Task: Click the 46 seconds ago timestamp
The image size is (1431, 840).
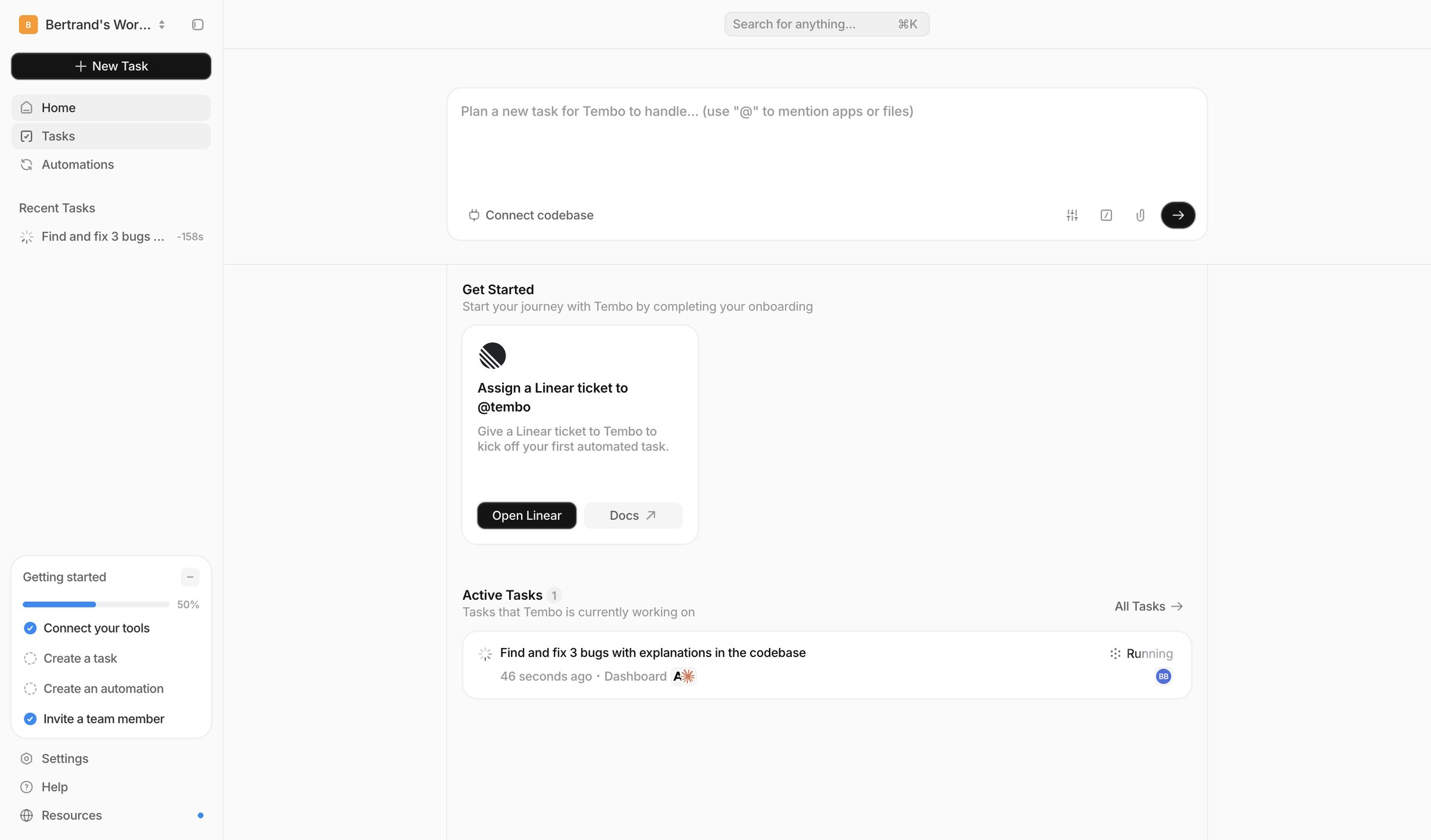Action: click(546, 677)
